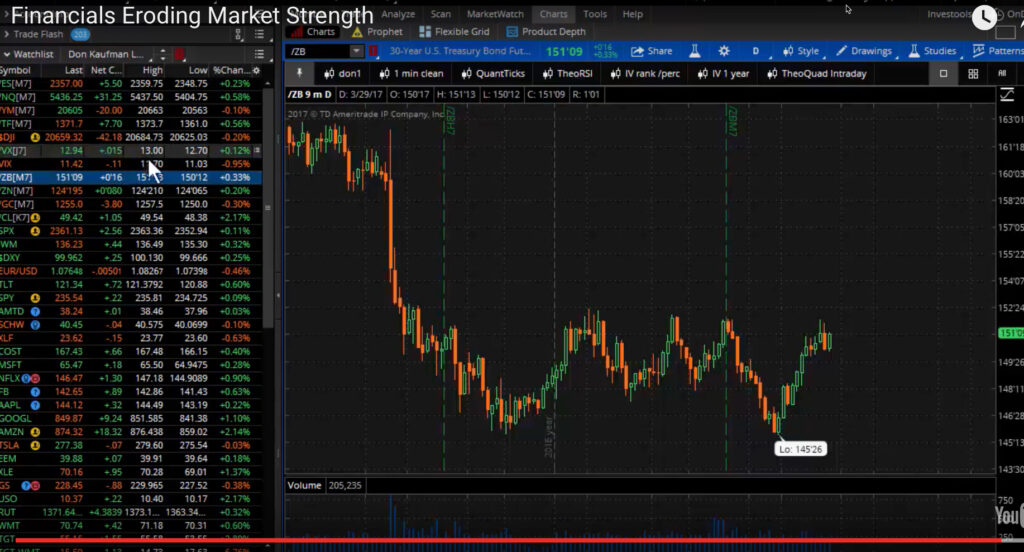1024x552 pixels.
Task: Click the yellow icon beside SPY
Action: pyautogui.click(x=35, y=298)
